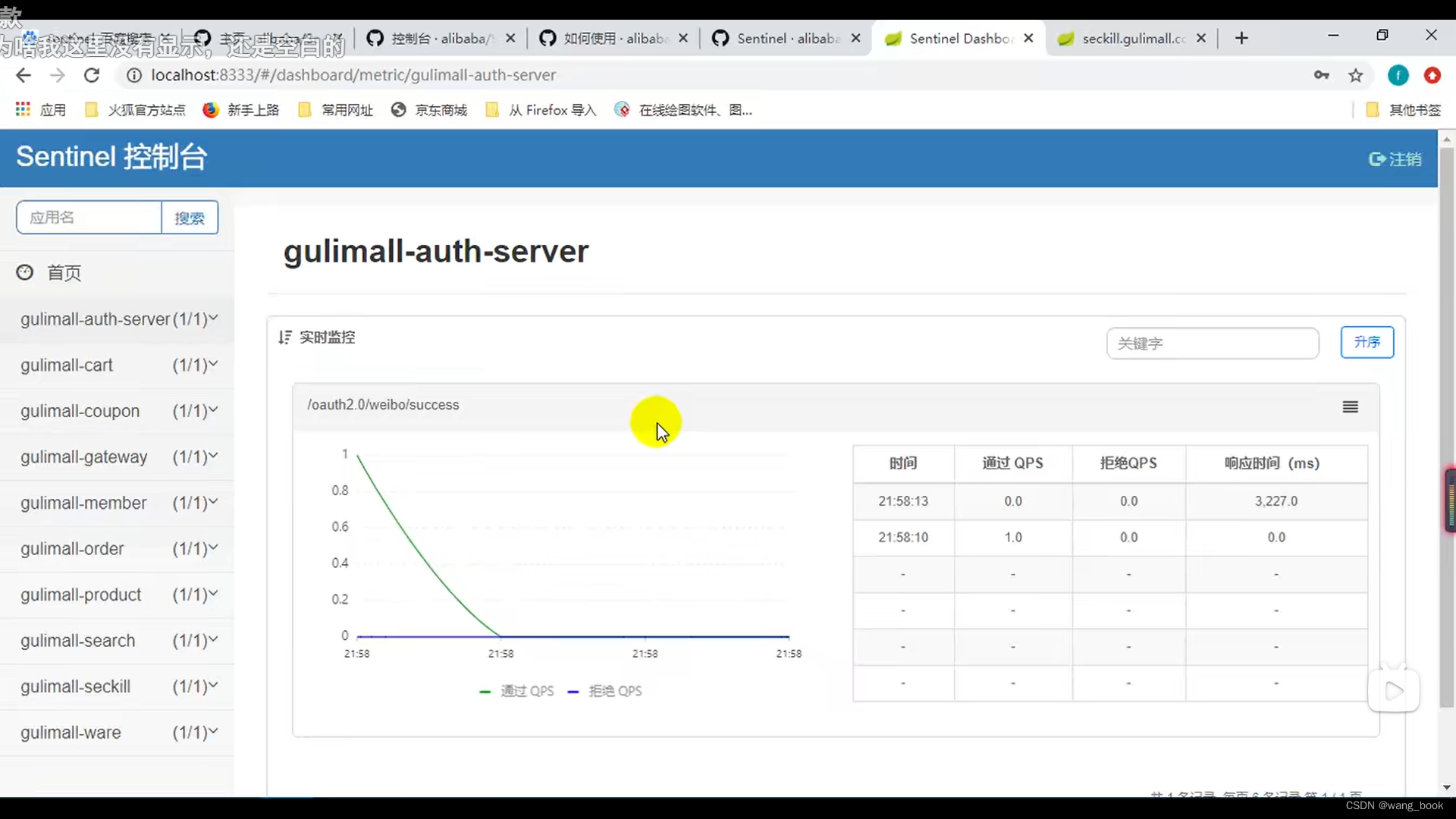Click the /oauth2.0/weibo/success resource title
Screen dimensions: 1456x819
coord(383,405)
